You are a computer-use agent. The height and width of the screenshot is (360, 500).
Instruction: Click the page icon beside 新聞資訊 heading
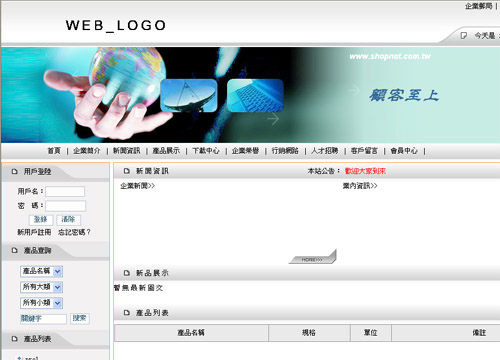coord(126,171)
